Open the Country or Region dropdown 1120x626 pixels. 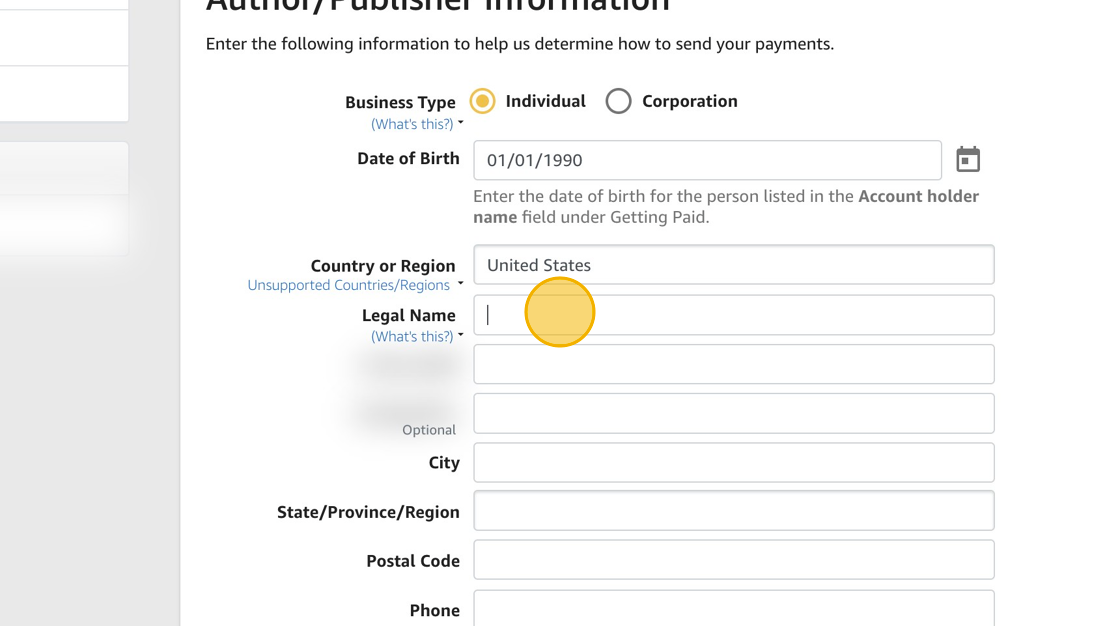coord(733,265)
